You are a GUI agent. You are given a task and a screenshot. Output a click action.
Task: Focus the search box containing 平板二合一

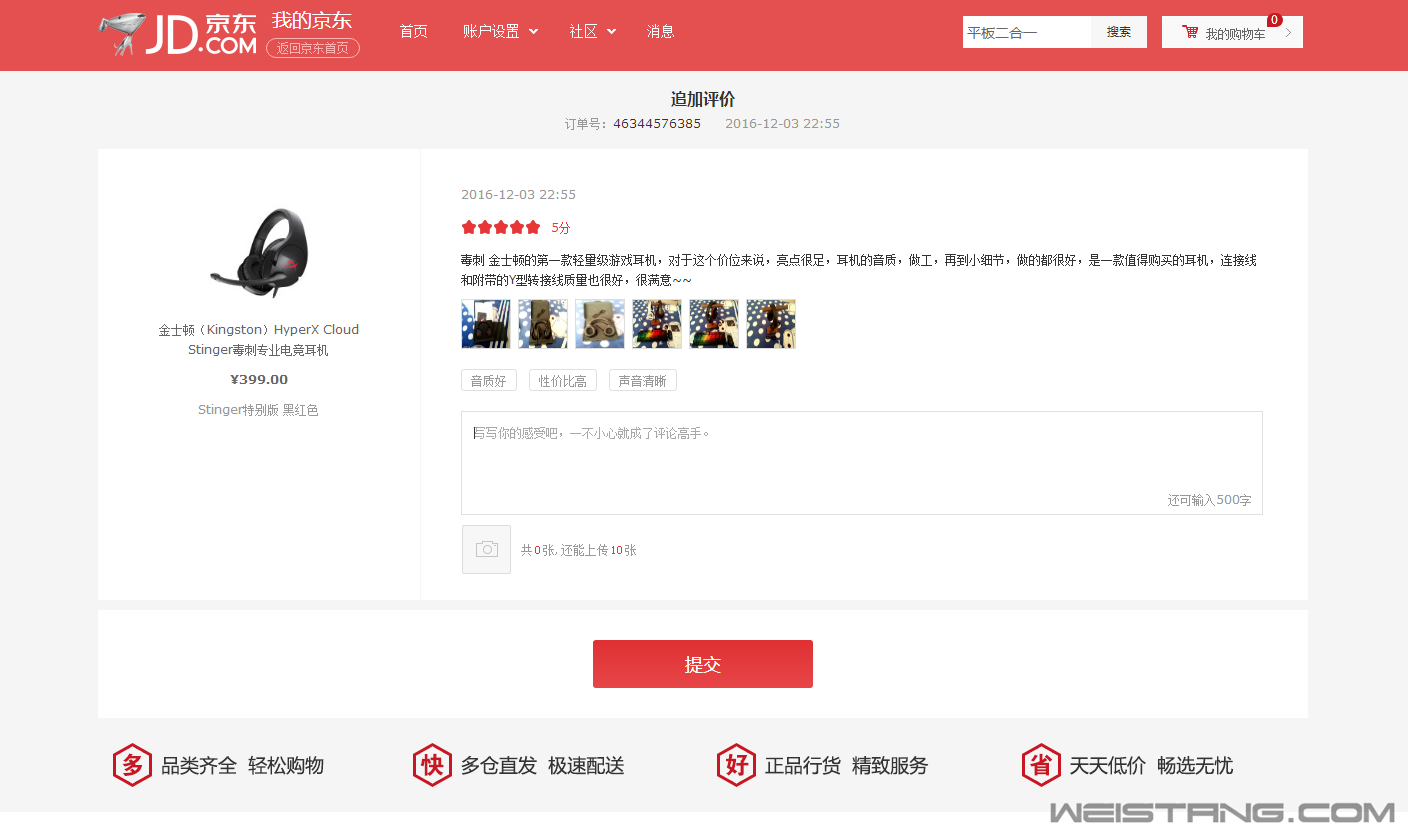(1027, 32)
